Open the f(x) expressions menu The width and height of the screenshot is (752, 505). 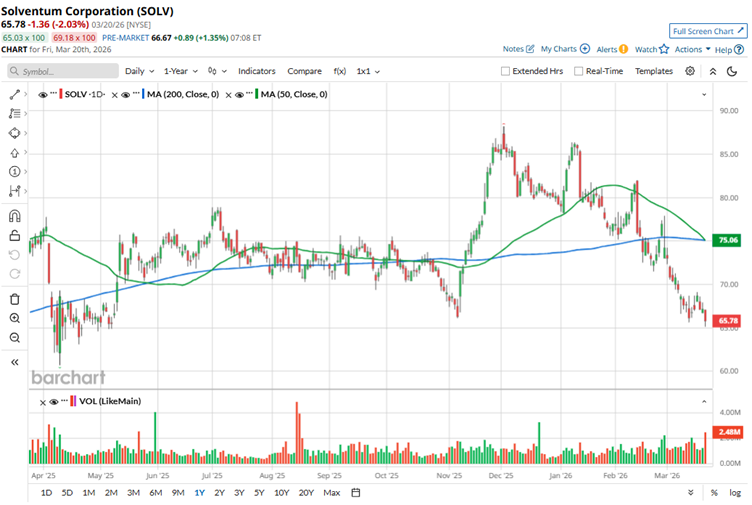pos(340,71)
